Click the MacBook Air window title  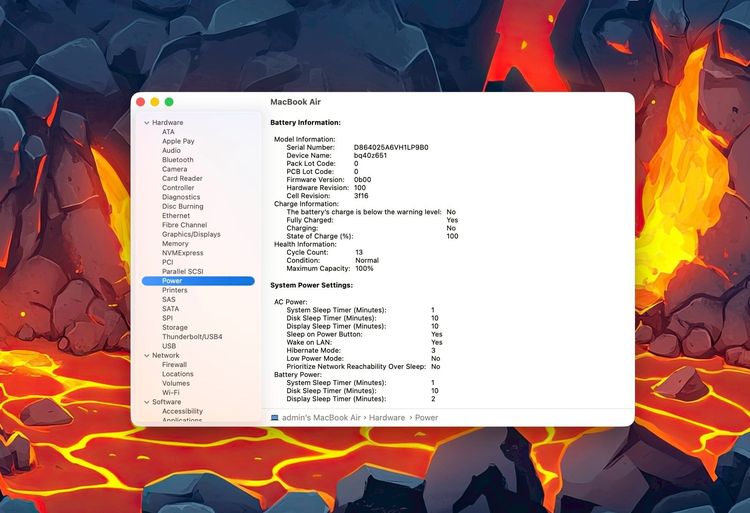[296, 102]
